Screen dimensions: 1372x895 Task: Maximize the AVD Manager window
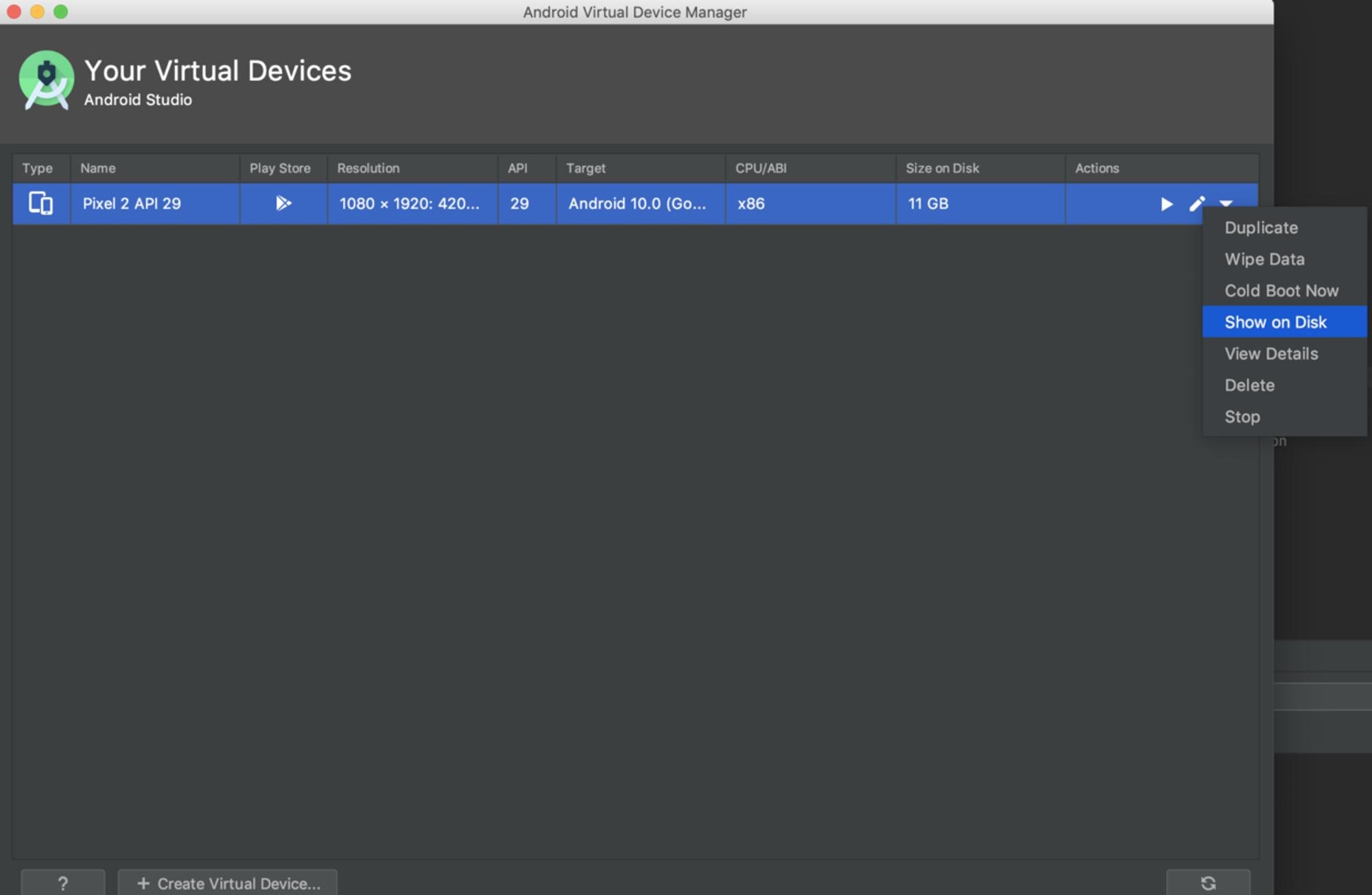61,12
